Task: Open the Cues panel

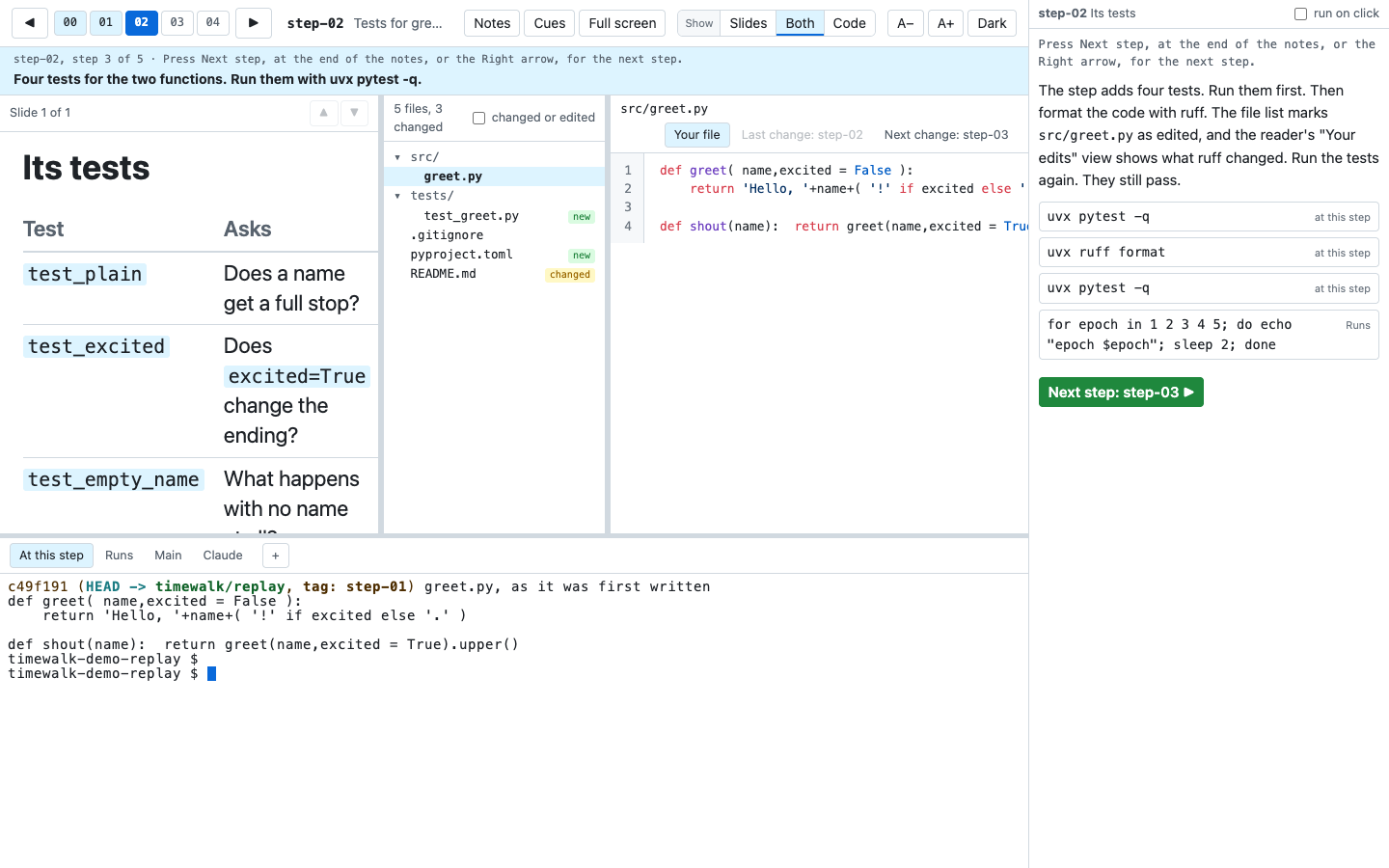Action: coord(550,23)
